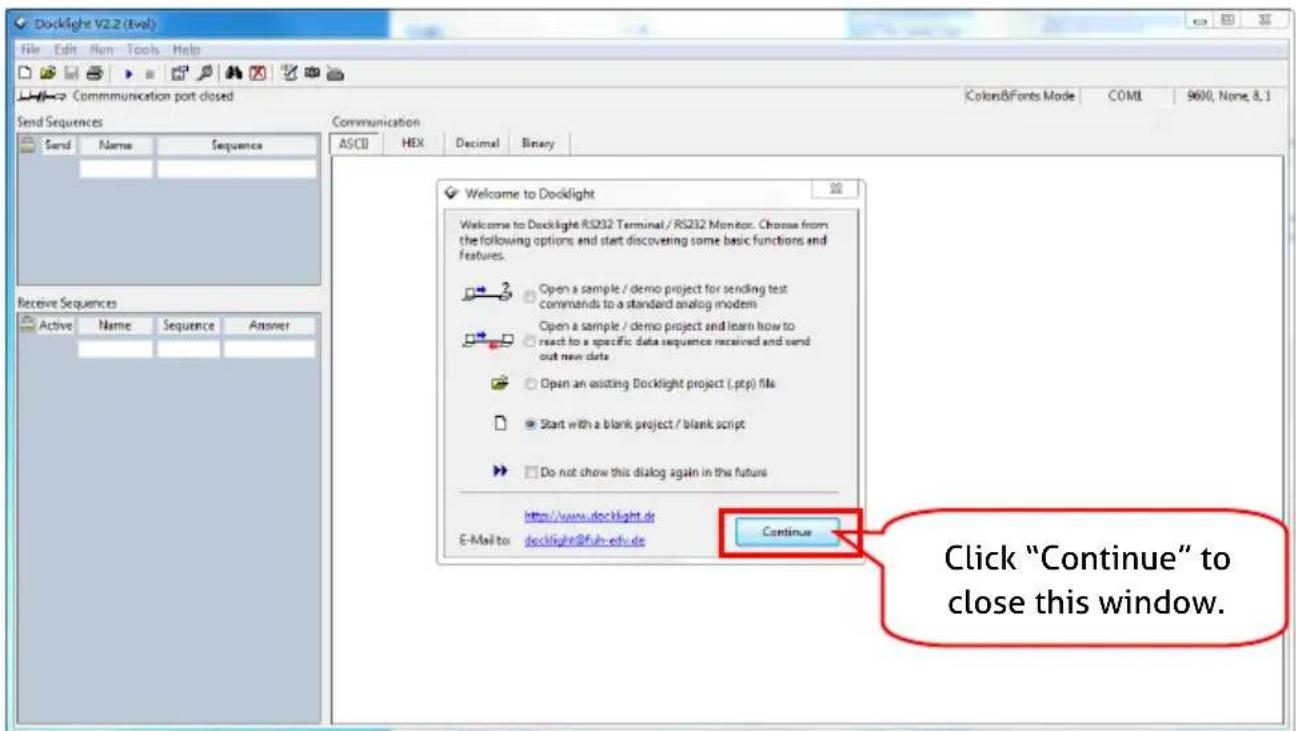The image size is (1296, 731).
Task: Switch to the Decimal communication tab
Action: point(476,144)
